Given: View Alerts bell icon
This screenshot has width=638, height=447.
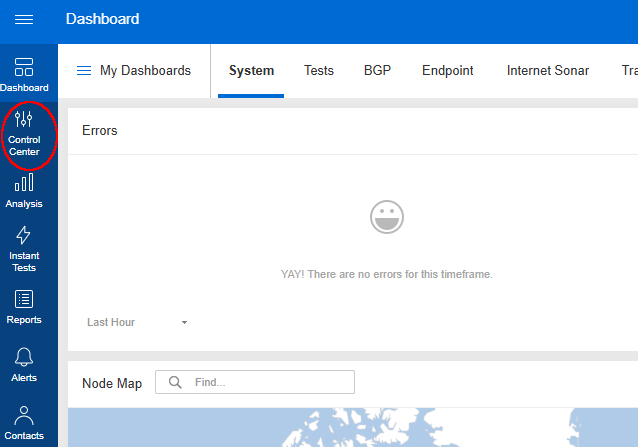Looking at the screenshot, I should tap(24, 363).
